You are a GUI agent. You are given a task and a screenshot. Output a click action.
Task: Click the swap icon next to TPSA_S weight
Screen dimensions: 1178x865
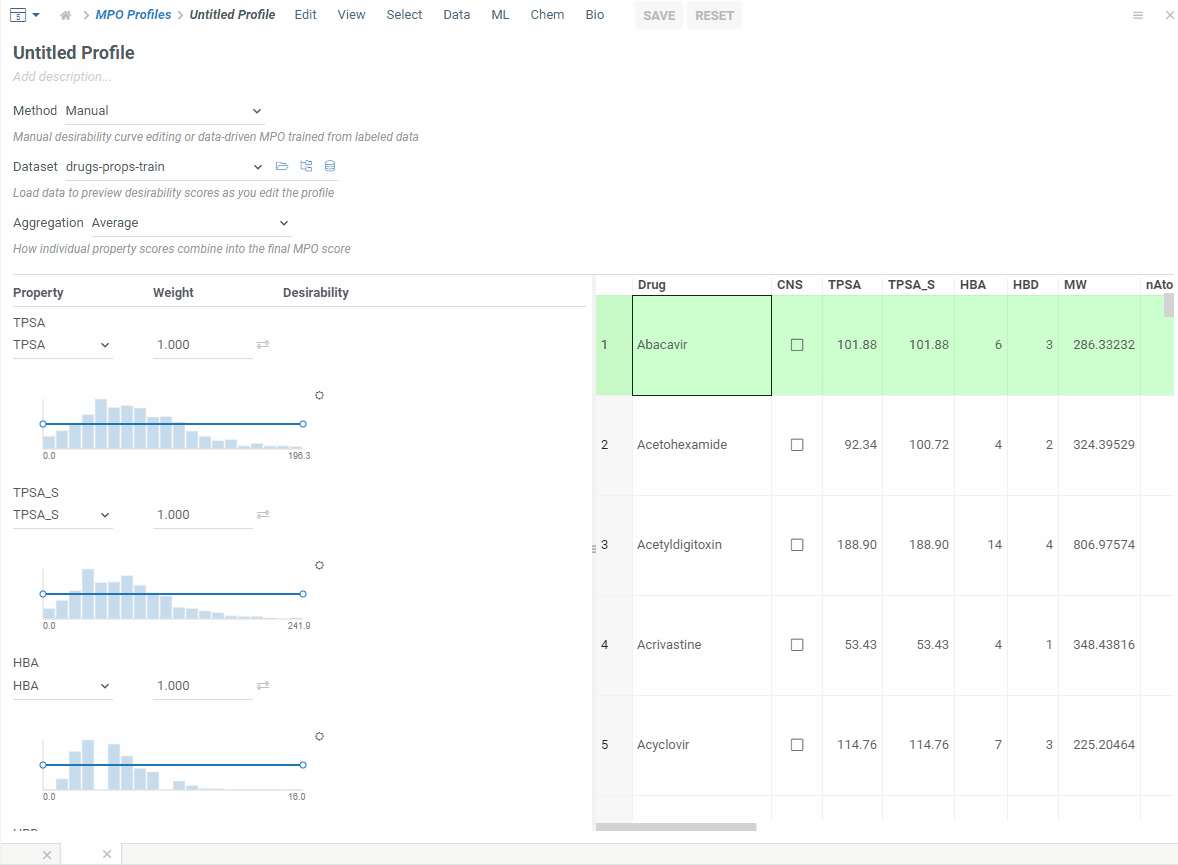261,514
